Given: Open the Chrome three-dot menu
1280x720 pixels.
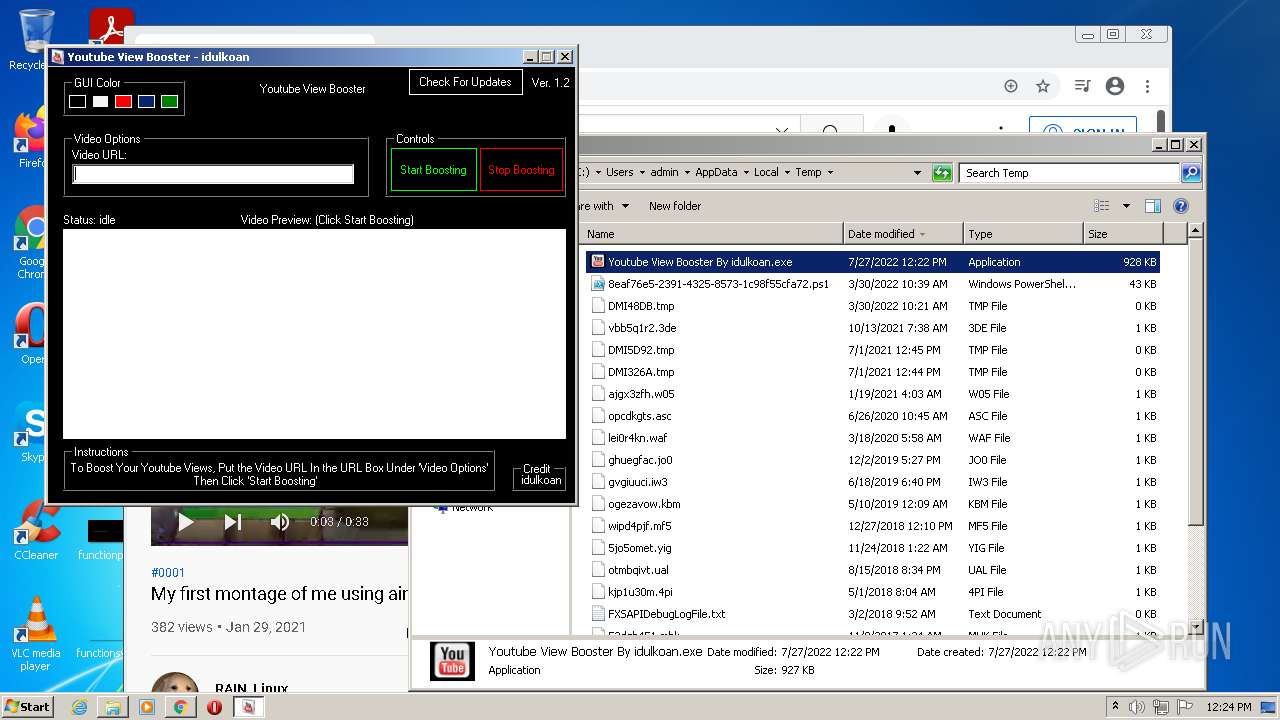Looking at the screenshot, I should coord(1148,86).
